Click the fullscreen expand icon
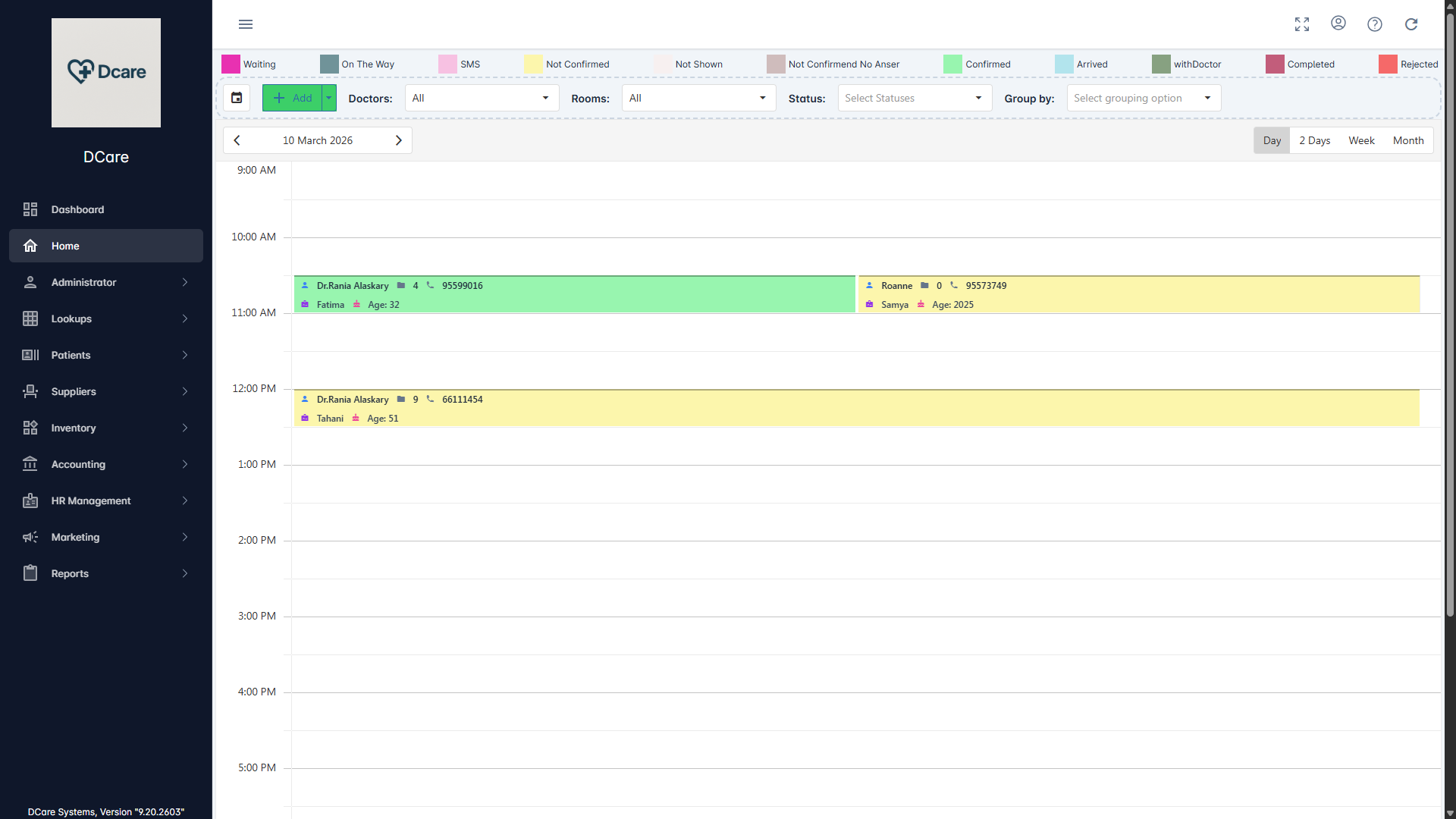Image resolution: width=1456 pixels, height=819 pixels. (x=1301, y=24)
